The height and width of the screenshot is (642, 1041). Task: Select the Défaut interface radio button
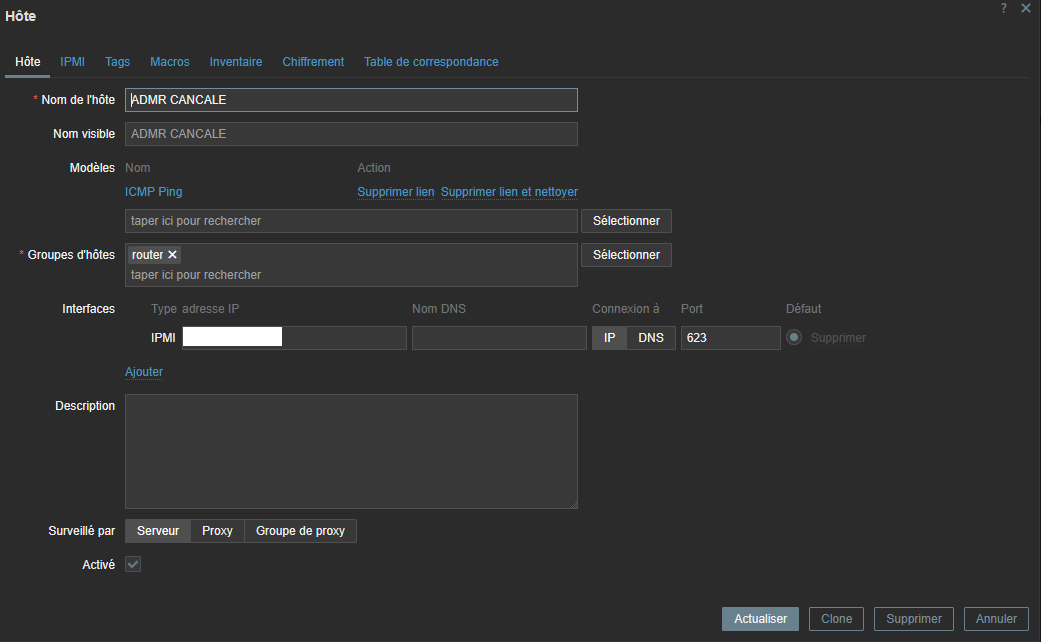click(794, 337)
